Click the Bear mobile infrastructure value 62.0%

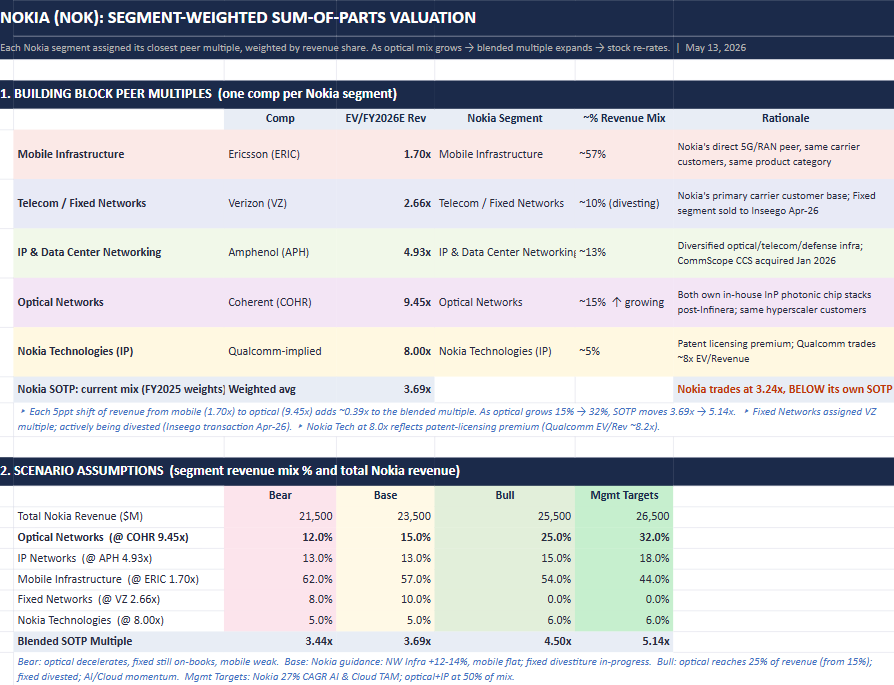tap(317, 579)
